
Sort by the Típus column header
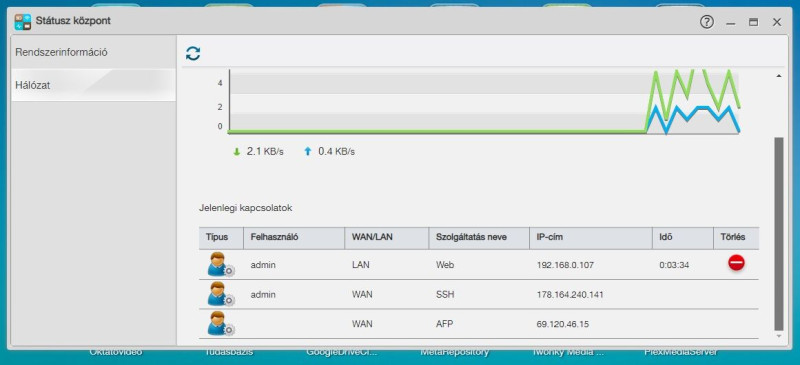(221, 238)
